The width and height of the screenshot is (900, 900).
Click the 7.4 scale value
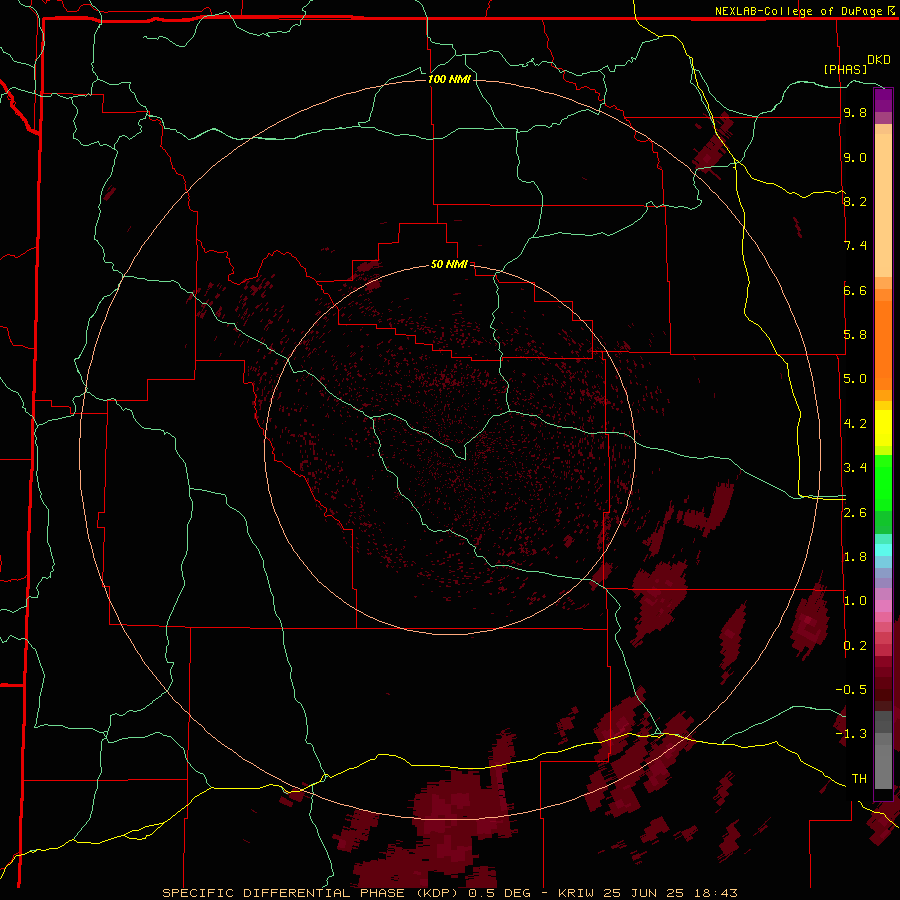tap(855, 246)
